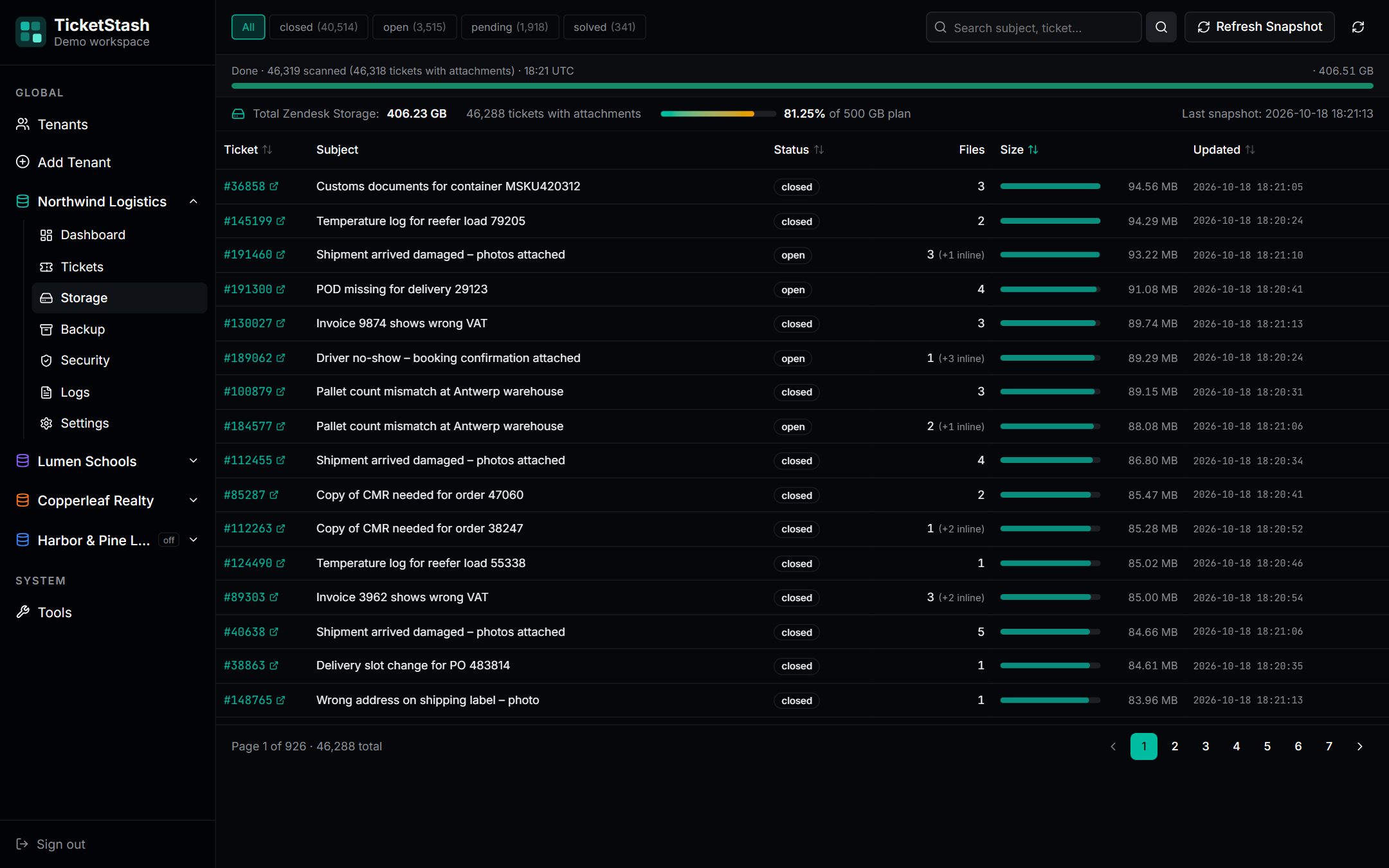
Task: Open the Logs sidebar item
Action: click(119, 392)
